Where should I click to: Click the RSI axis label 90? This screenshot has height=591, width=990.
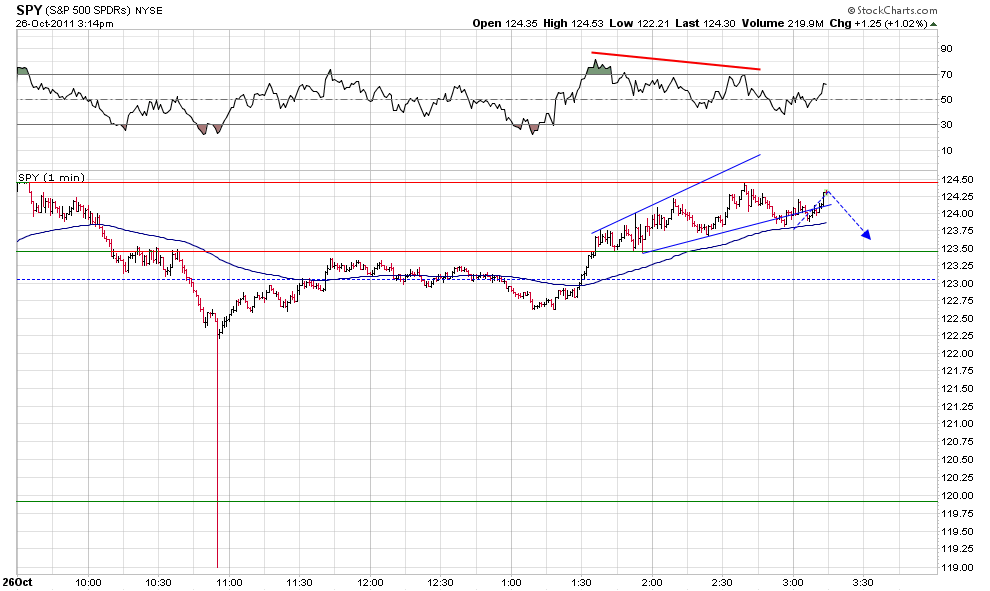pos(946,49)
